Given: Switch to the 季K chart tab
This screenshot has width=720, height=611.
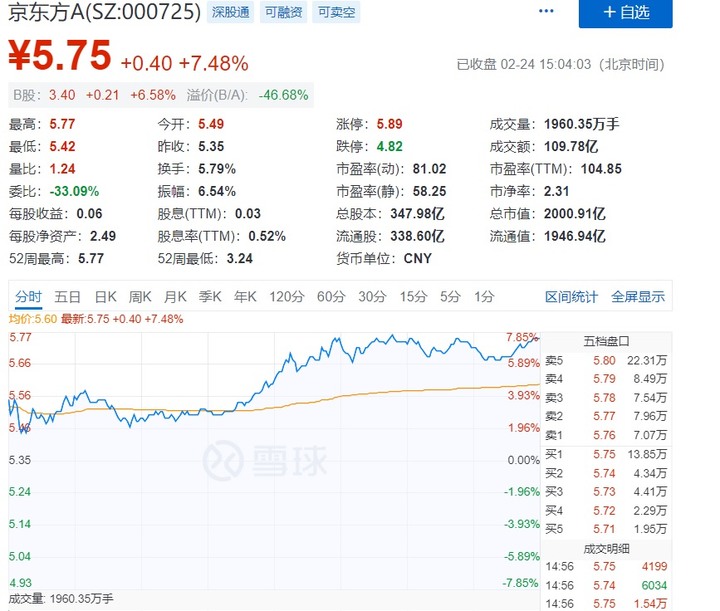Looking at the screenshot, I should click(x=210, y=297).
